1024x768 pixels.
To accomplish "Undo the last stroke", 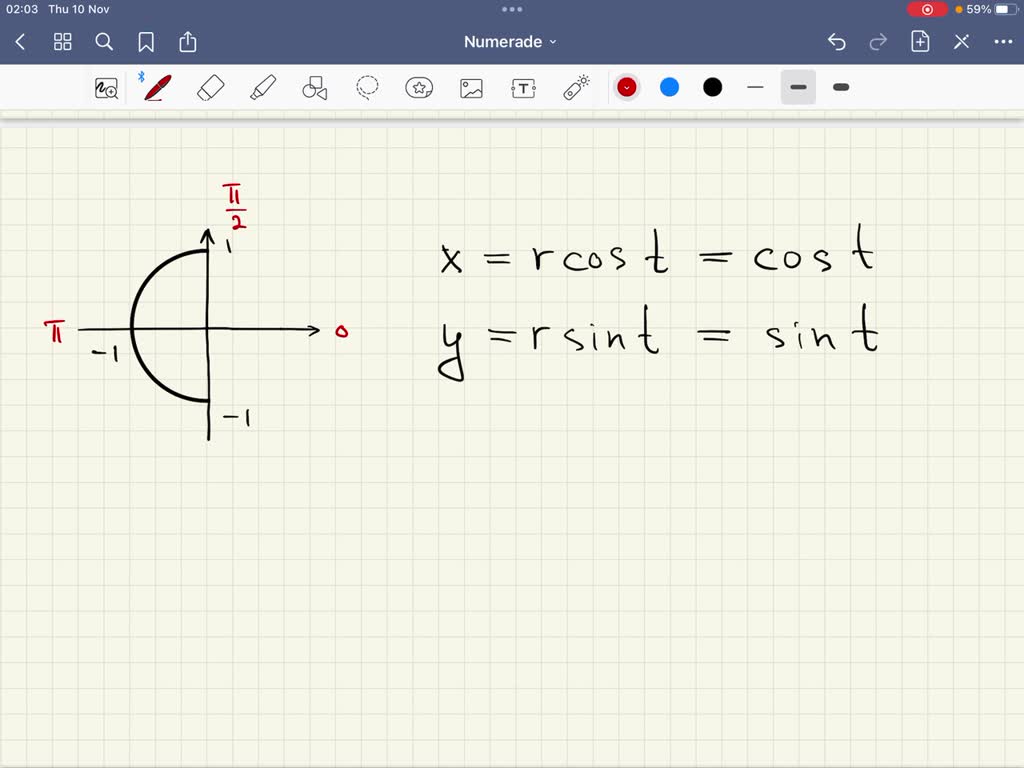I will coord(837,41).
